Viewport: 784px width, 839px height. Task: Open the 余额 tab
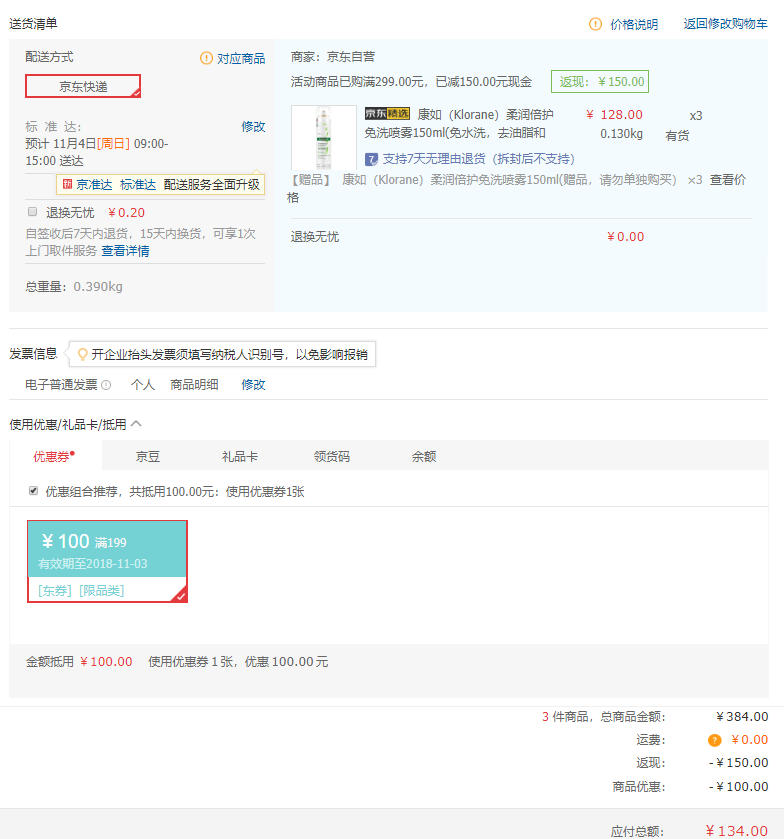pyautogui.click(x=424, y=456)
